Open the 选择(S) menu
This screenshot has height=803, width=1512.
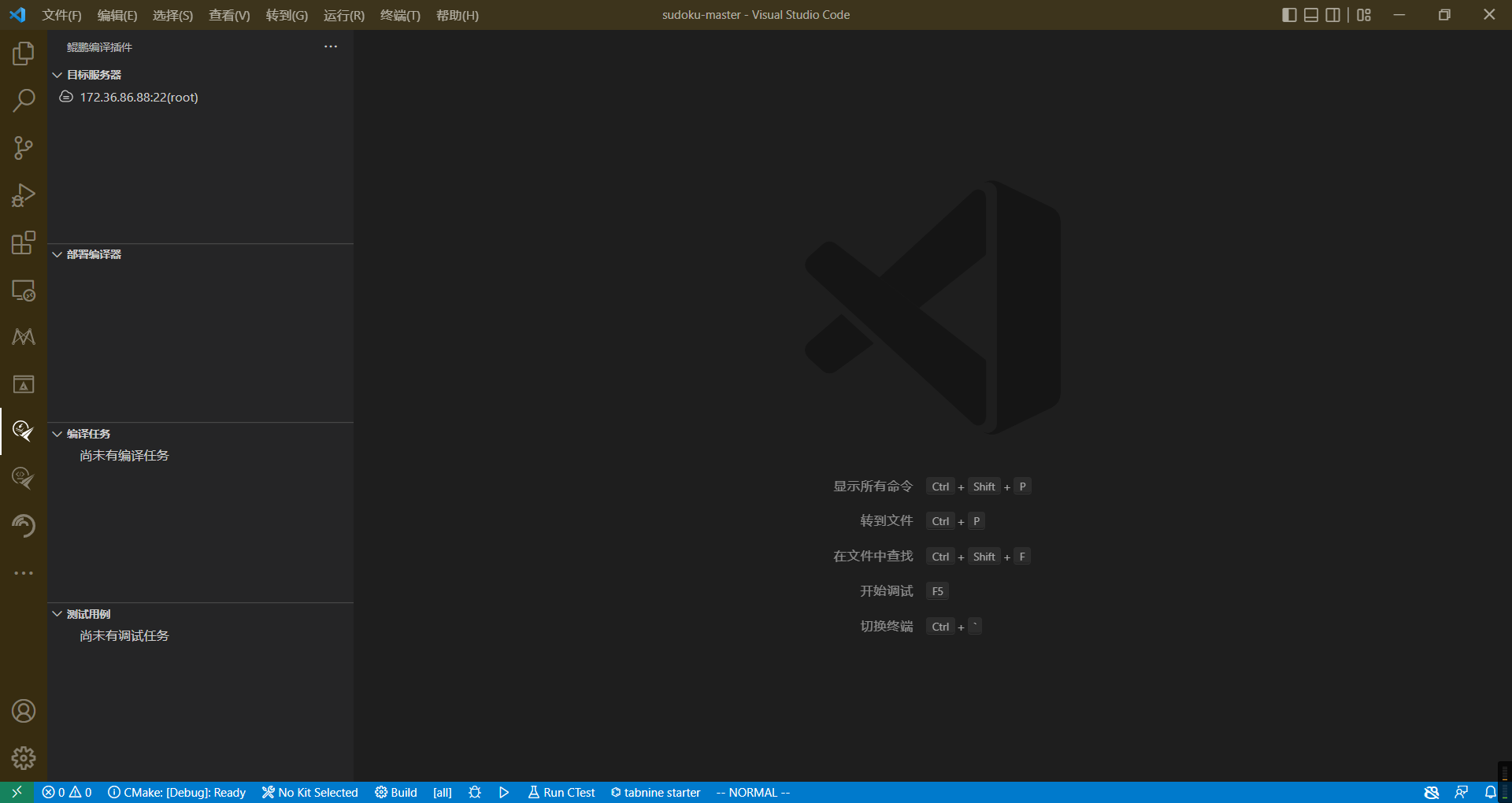[172, 15]
